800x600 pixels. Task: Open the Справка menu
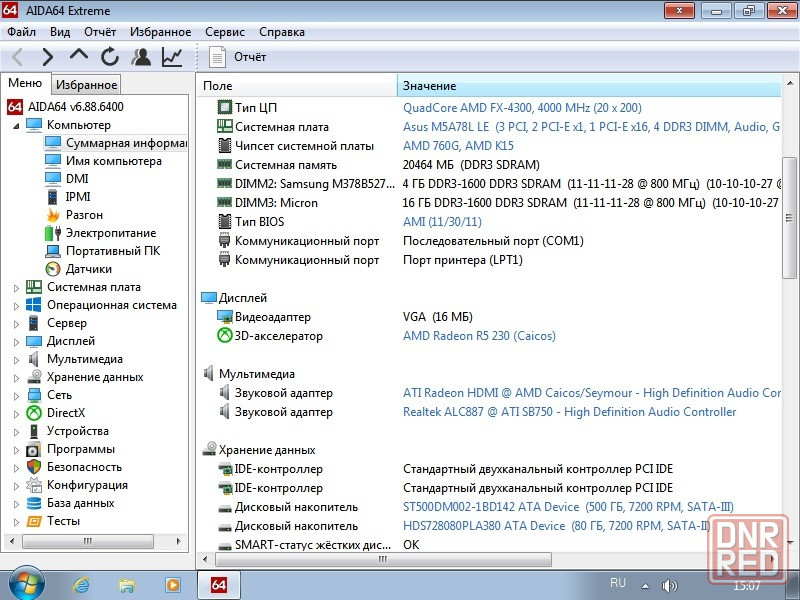point(282,32)
